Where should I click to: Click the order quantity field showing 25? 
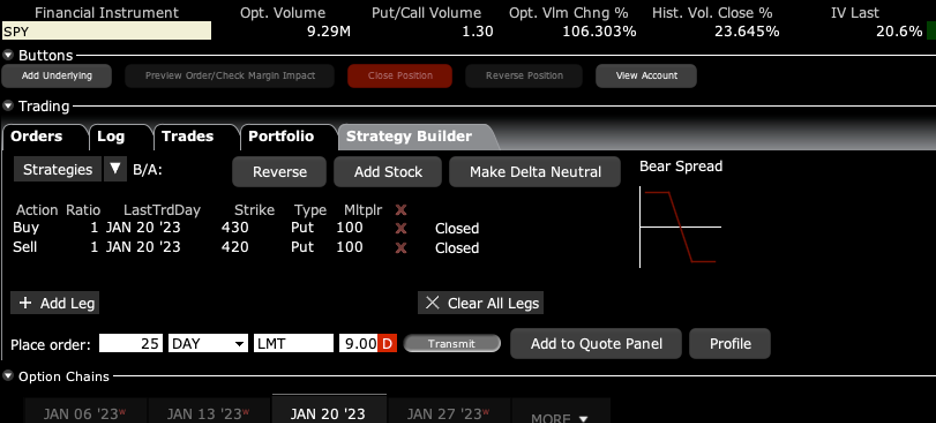tap(130, 344)
